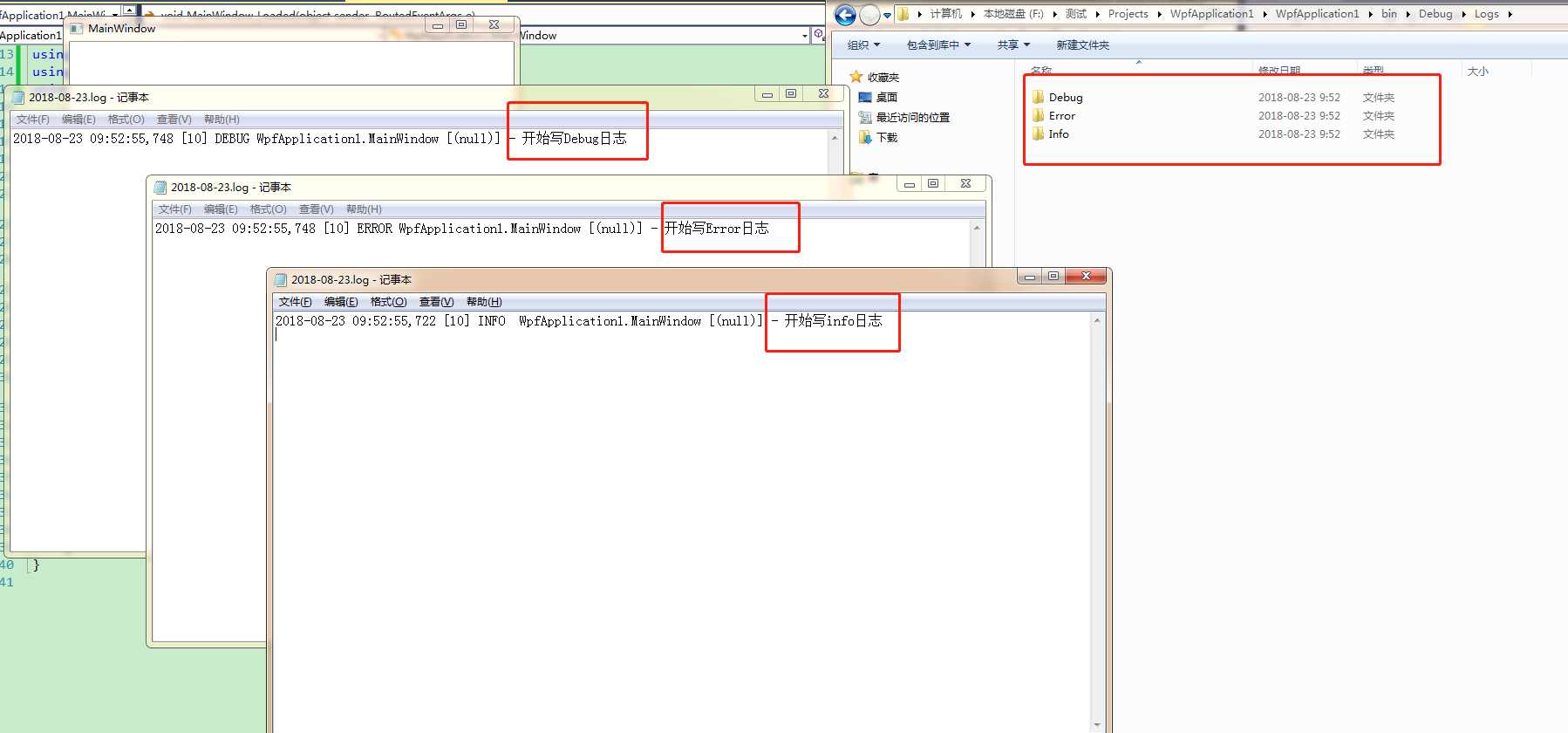Image resolution: width=1568 pixels, height=733 pixels.
Task: Navigate to 本地磁盘 (F:) in breadcrumb
Action: [x=1013, y=14]
